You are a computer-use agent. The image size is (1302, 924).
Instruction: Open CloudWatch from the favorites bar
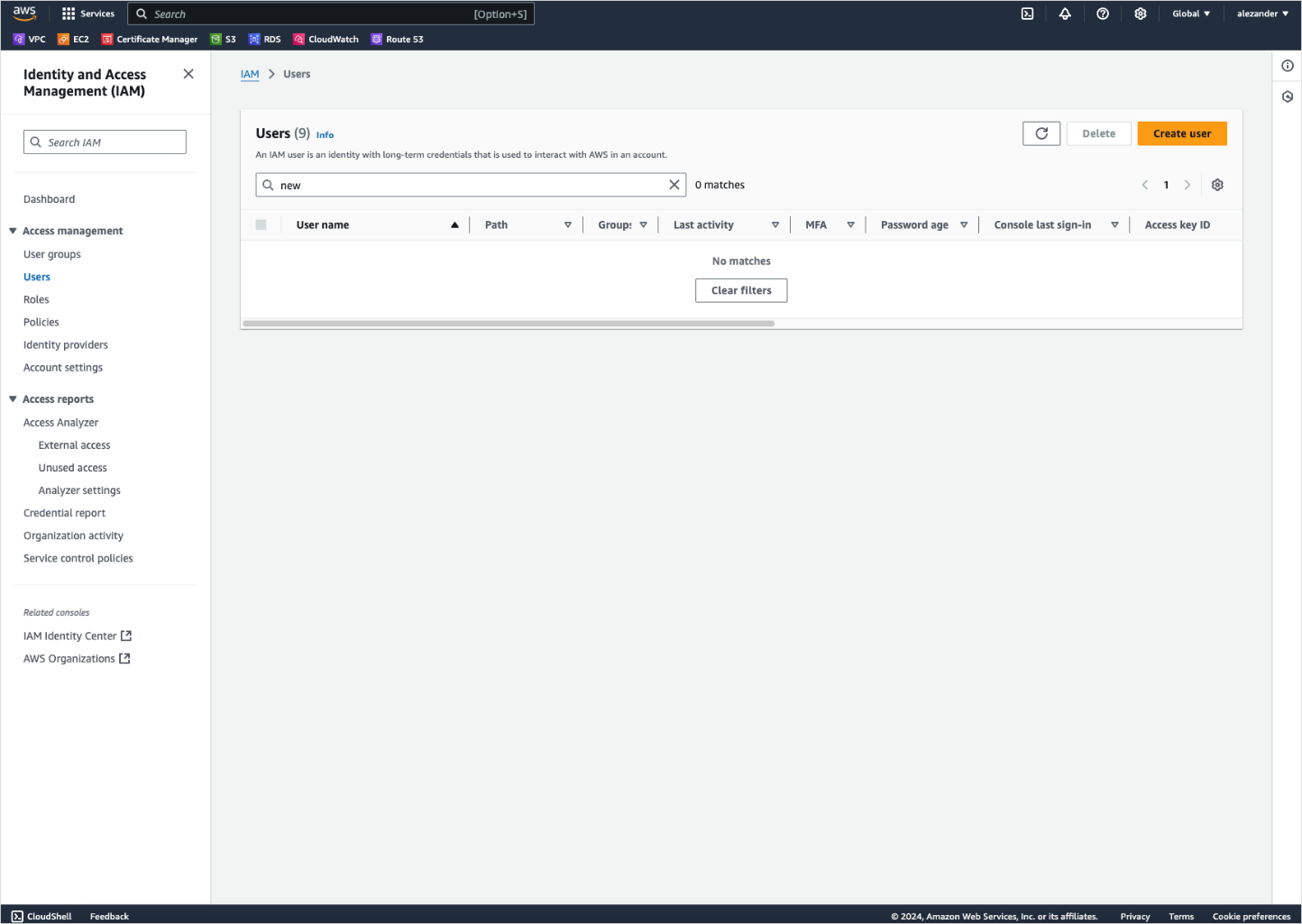pyautogui.click(x=325, y=39)
